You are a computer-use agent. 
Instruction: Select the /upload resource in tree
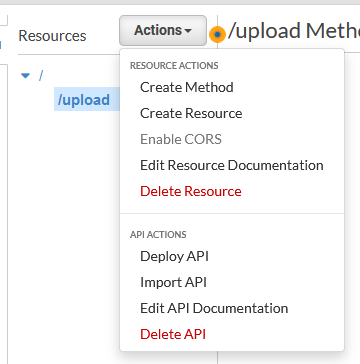[84, 99]
